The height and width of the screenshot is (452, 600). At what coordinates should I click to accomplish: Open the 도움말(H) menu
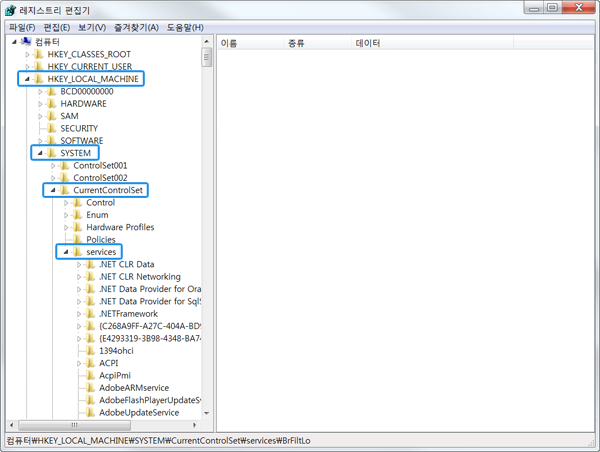coord(185,28)
